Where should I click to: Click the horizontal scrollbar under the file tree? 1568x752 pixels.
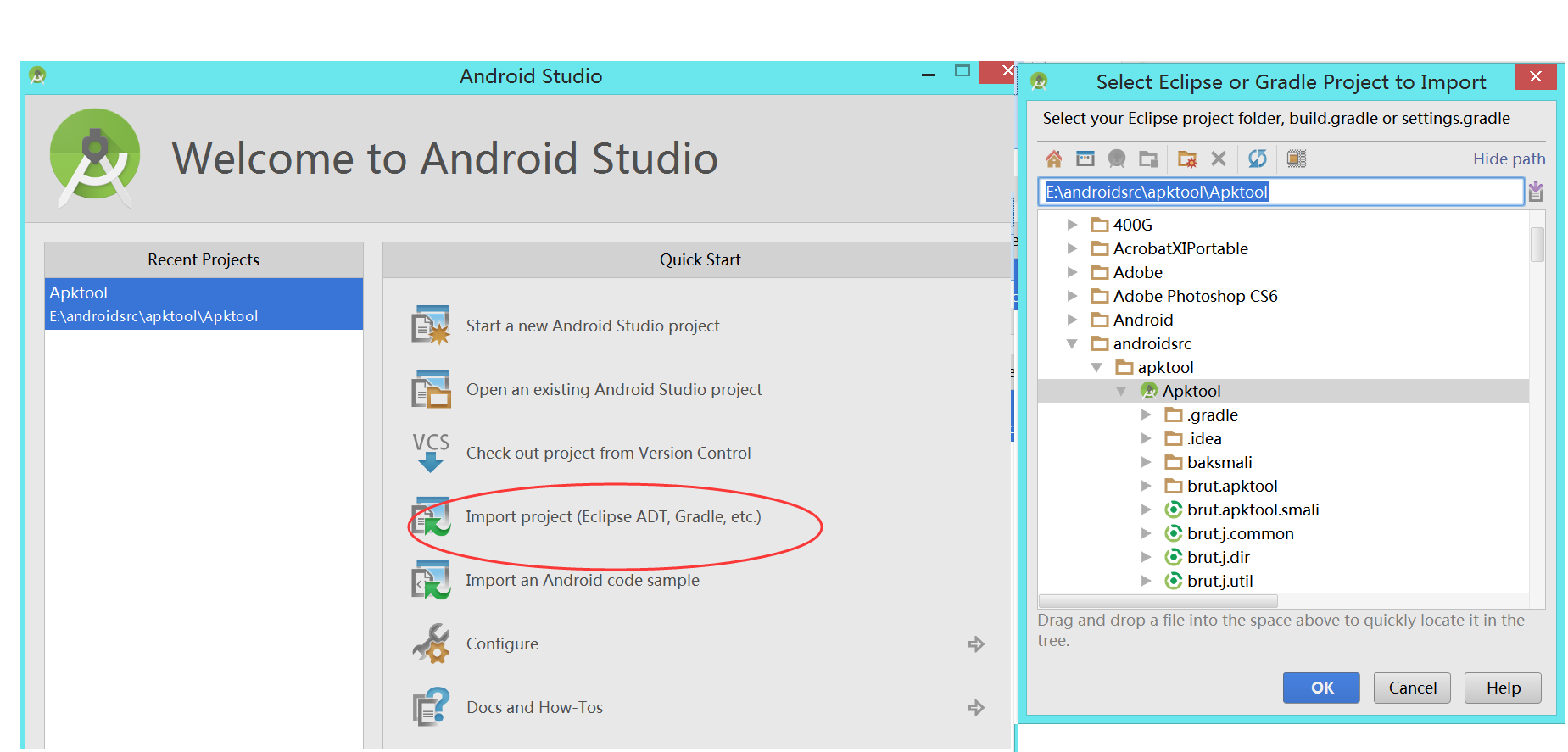coord(1158,601)
